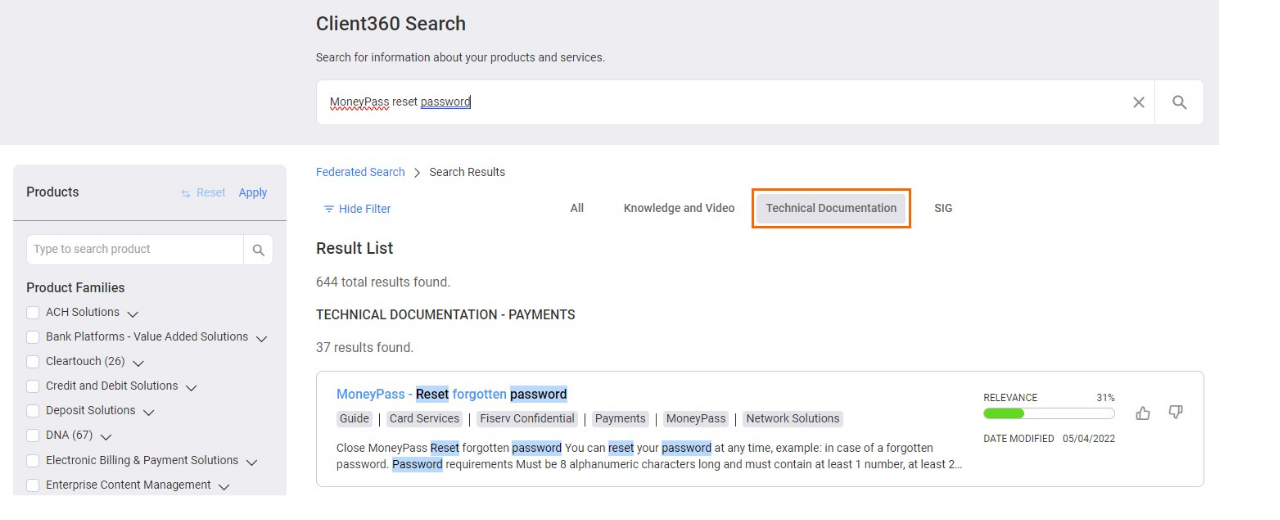Check Bank Platforms - Value Added Solutions

(33, 337)
